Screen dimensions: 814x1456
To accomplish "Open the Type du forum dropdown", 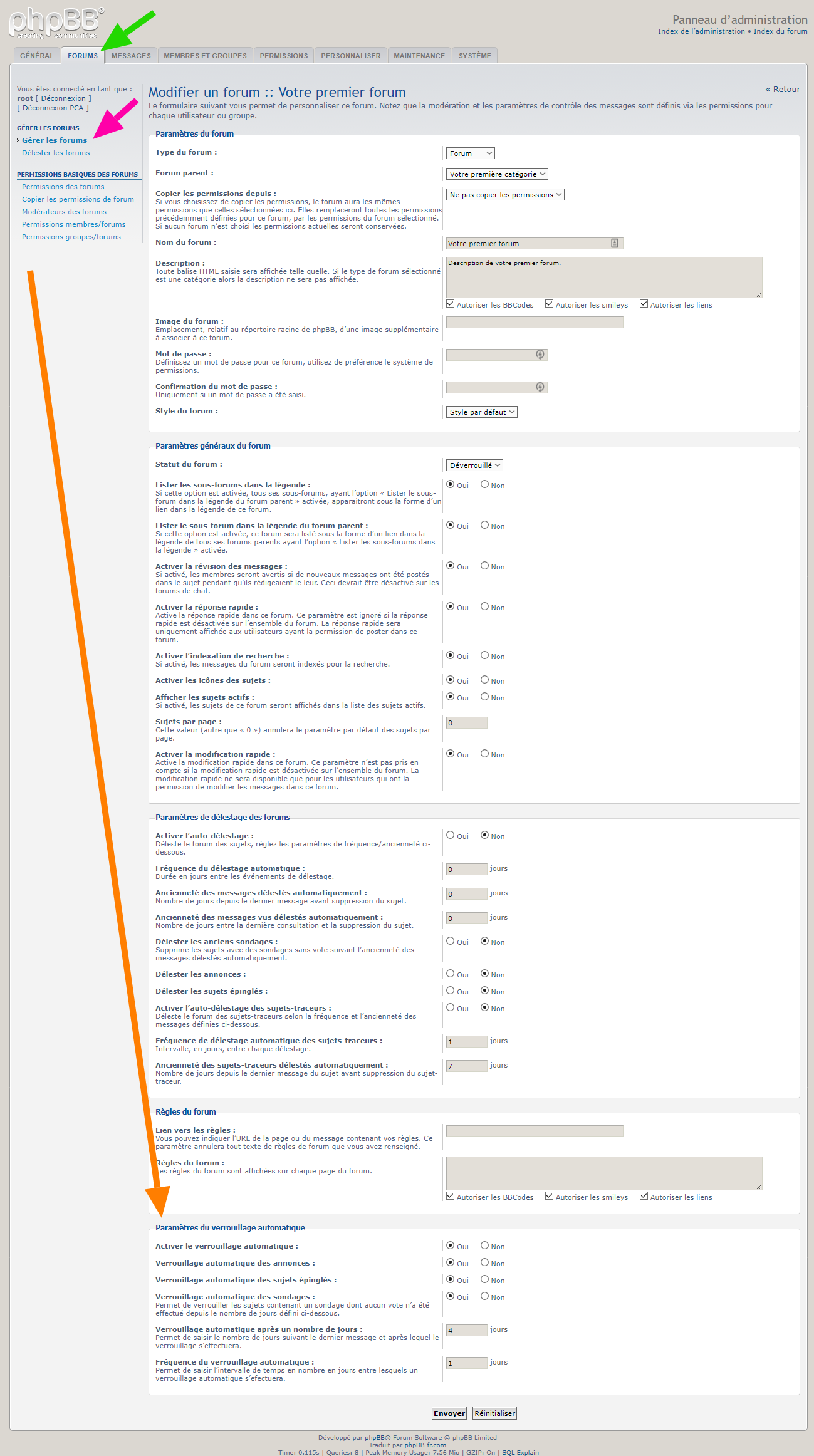I will 471,153.
